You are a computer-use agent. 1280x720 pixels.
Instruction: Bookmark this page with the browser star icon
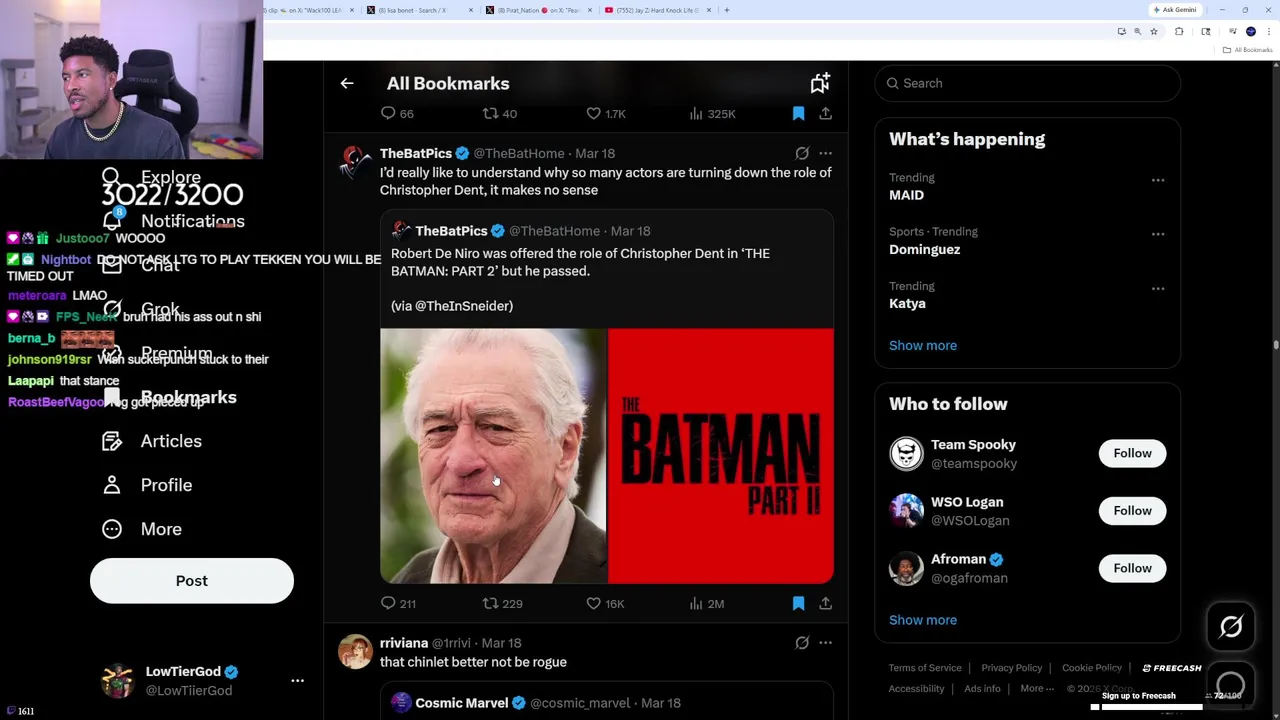(1153, 32)
